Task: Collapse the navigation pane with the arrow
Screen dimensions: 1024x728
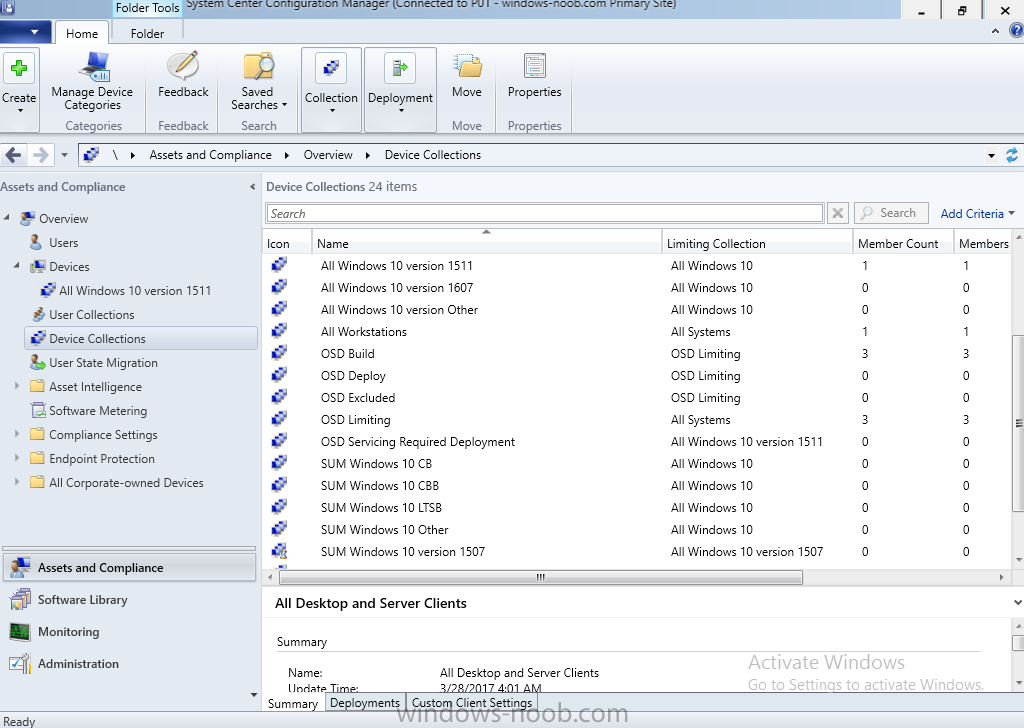Action: point(253,187)
